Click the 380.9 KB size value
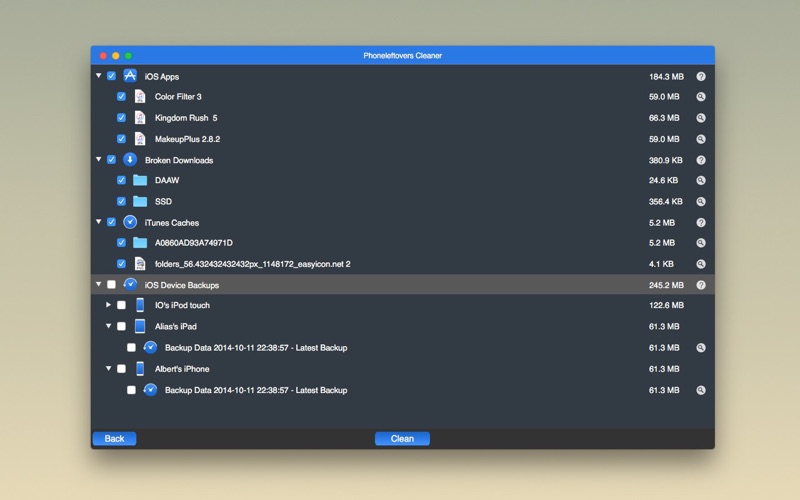Viewport: 800px width, 500px height. (x=666, y=160)
